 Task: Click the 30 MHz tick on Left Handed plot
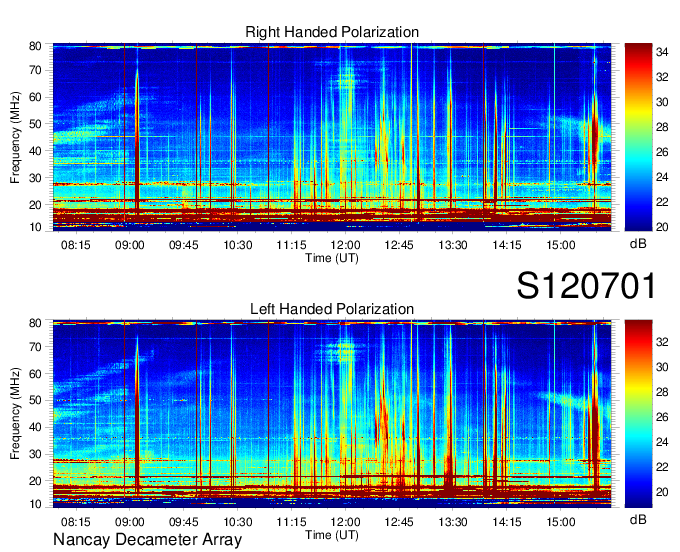coord(35,454)
